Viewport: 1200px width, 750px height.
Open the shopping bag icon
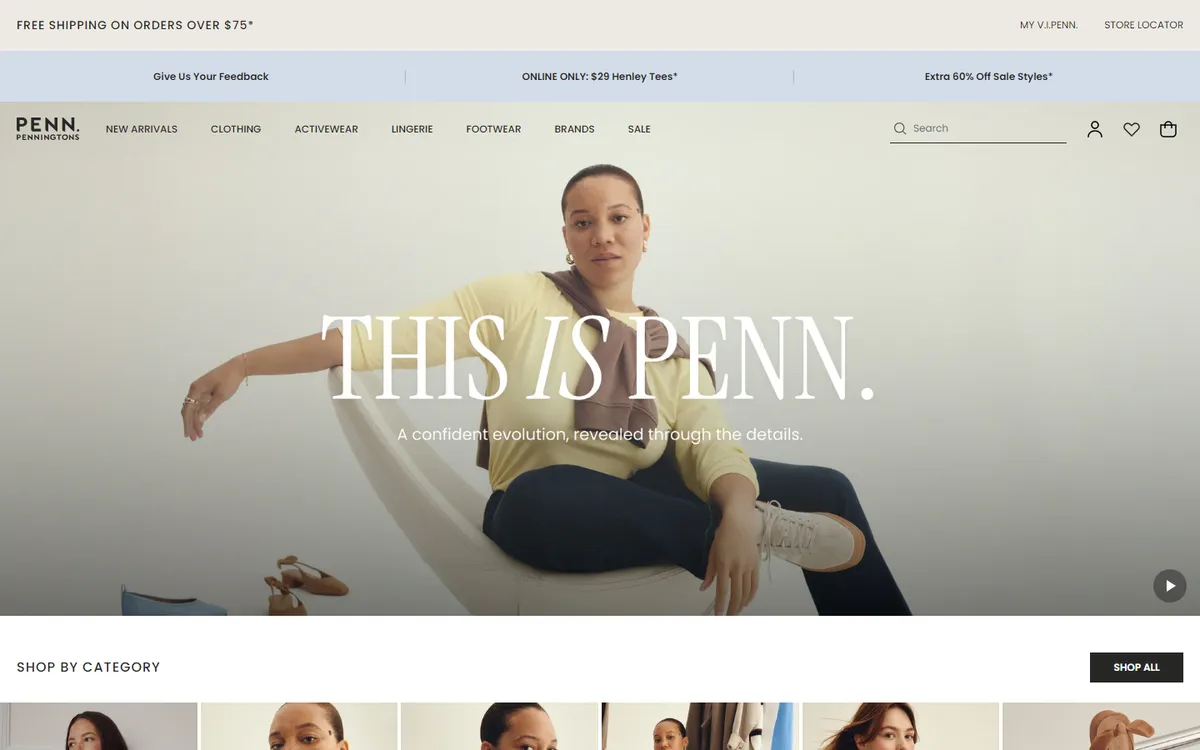point(1168,129)
